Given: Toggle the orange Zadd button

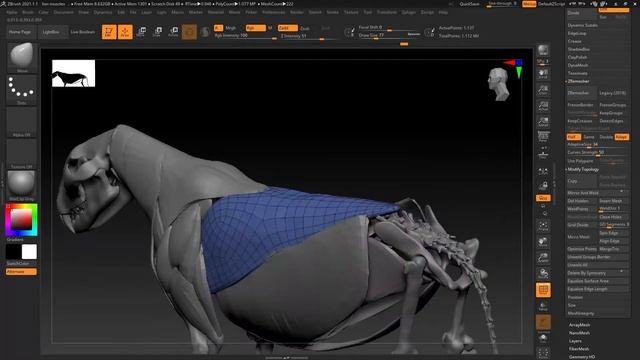Looking at the screenshot, I should pos(287,28).
